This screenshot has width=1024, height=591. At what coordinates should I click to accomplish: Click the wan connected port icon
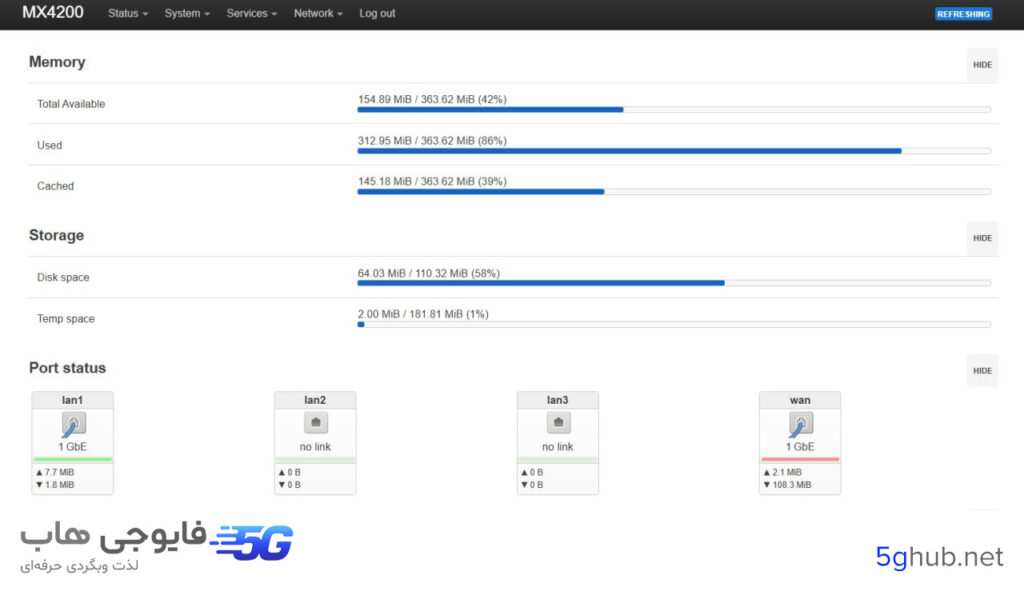click(x=801, y=424)
